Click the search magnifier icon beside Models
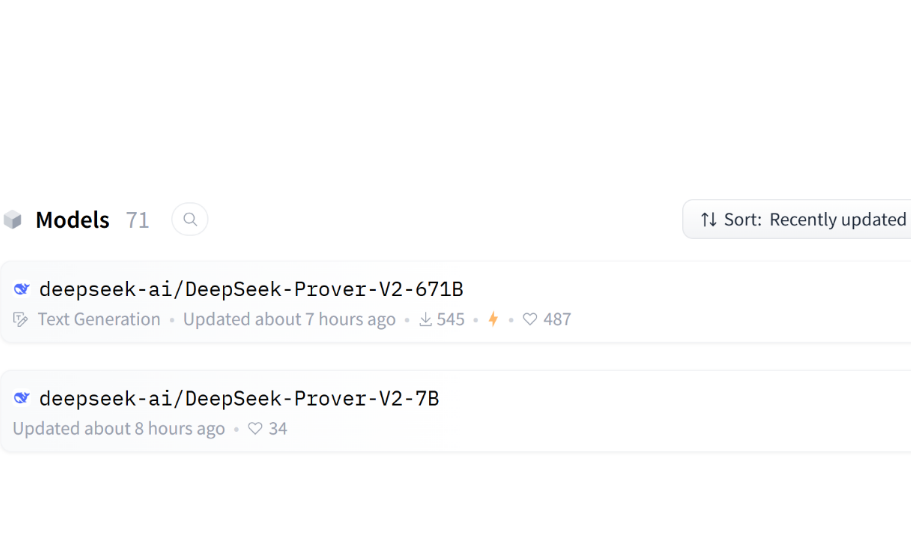Image resolution: width=911 pixels, height=550 pixels. [190, 219]
